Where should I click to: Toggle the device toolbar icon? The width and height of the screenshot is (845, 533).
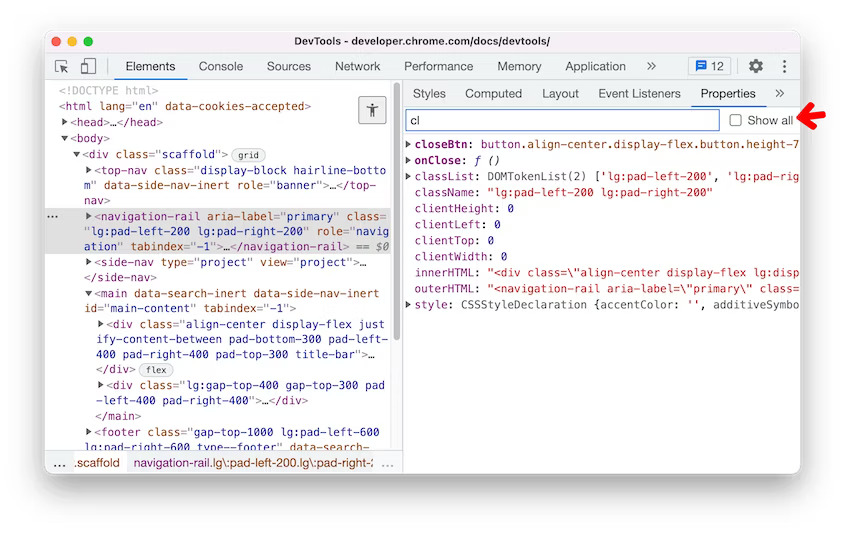coord(88,66)
